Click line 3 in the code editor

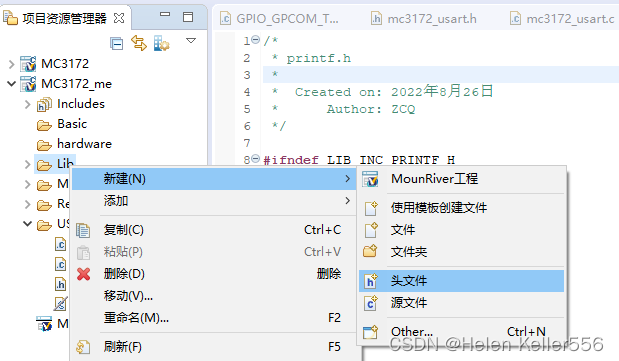(x=441, y=75)
